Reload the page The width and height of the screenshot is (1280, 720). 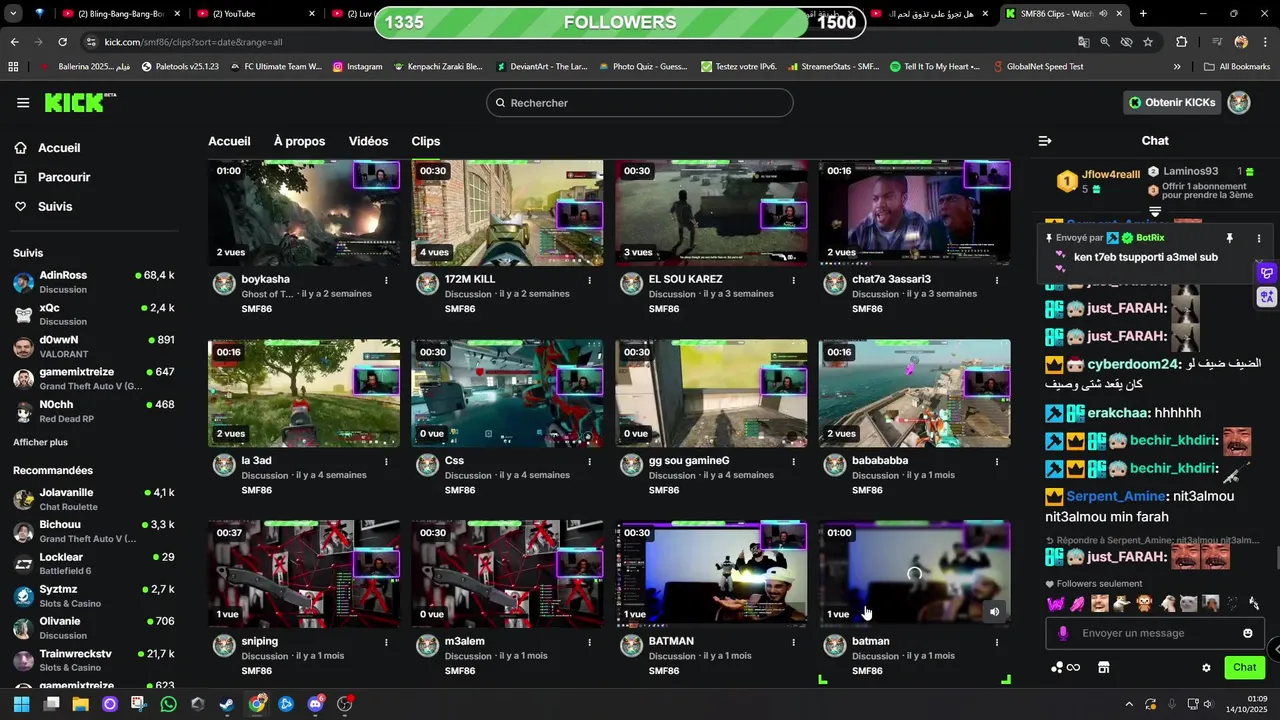point(62,42)
